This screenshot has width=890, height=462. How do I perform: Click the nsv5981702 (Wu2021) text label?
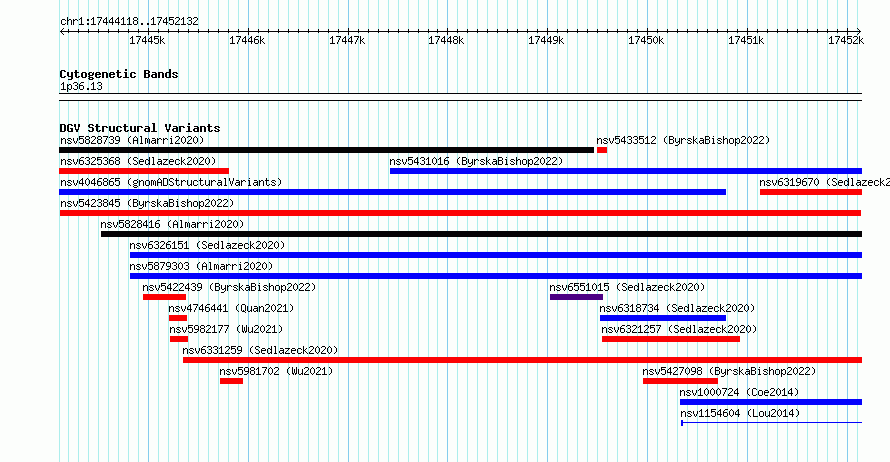pyautogui.click(x=276, y=371)
